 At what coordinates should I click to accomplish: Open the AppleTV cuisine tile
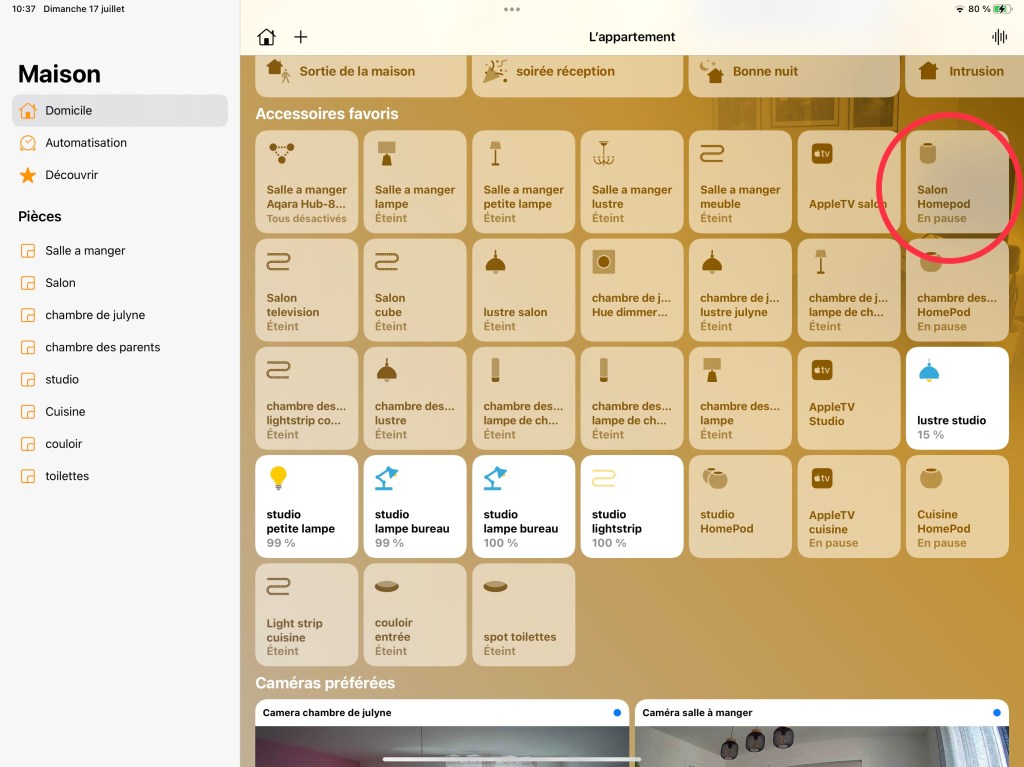pyautogui.click(x=848, y=506)
